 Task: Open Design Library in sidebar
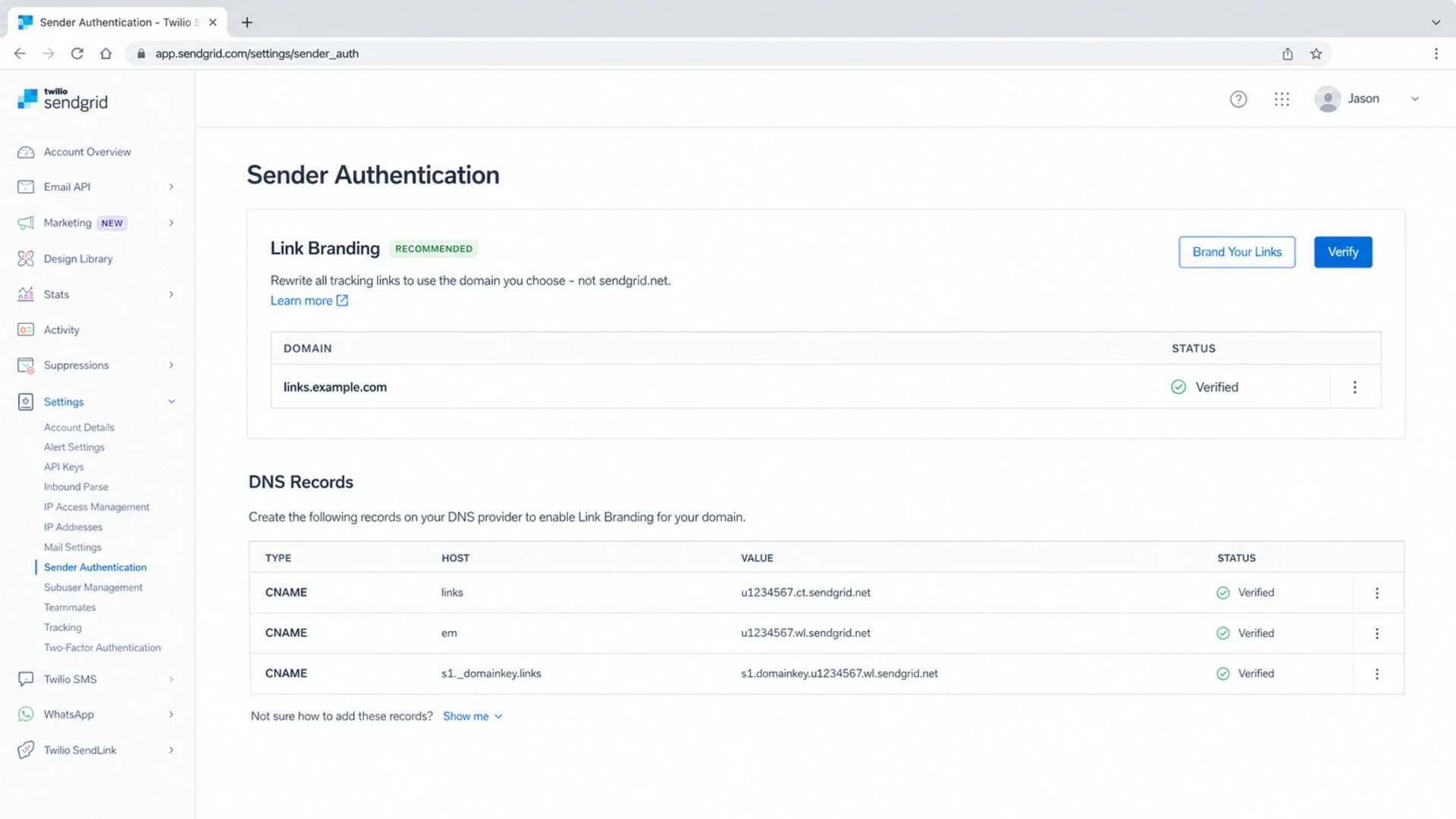click(78, 259)
